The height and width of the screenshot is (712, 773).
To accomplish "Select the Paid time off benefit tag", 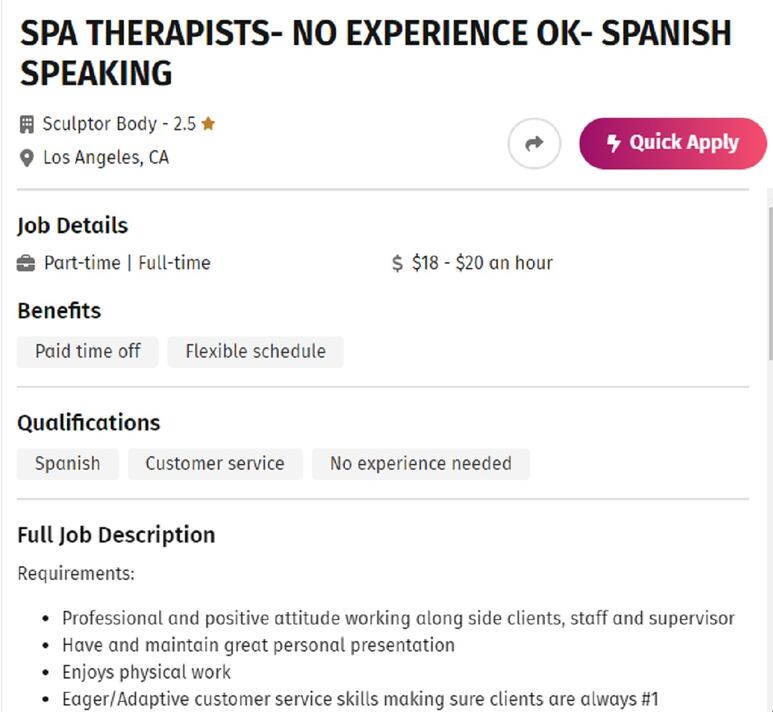I will click(x=88, y=352).
